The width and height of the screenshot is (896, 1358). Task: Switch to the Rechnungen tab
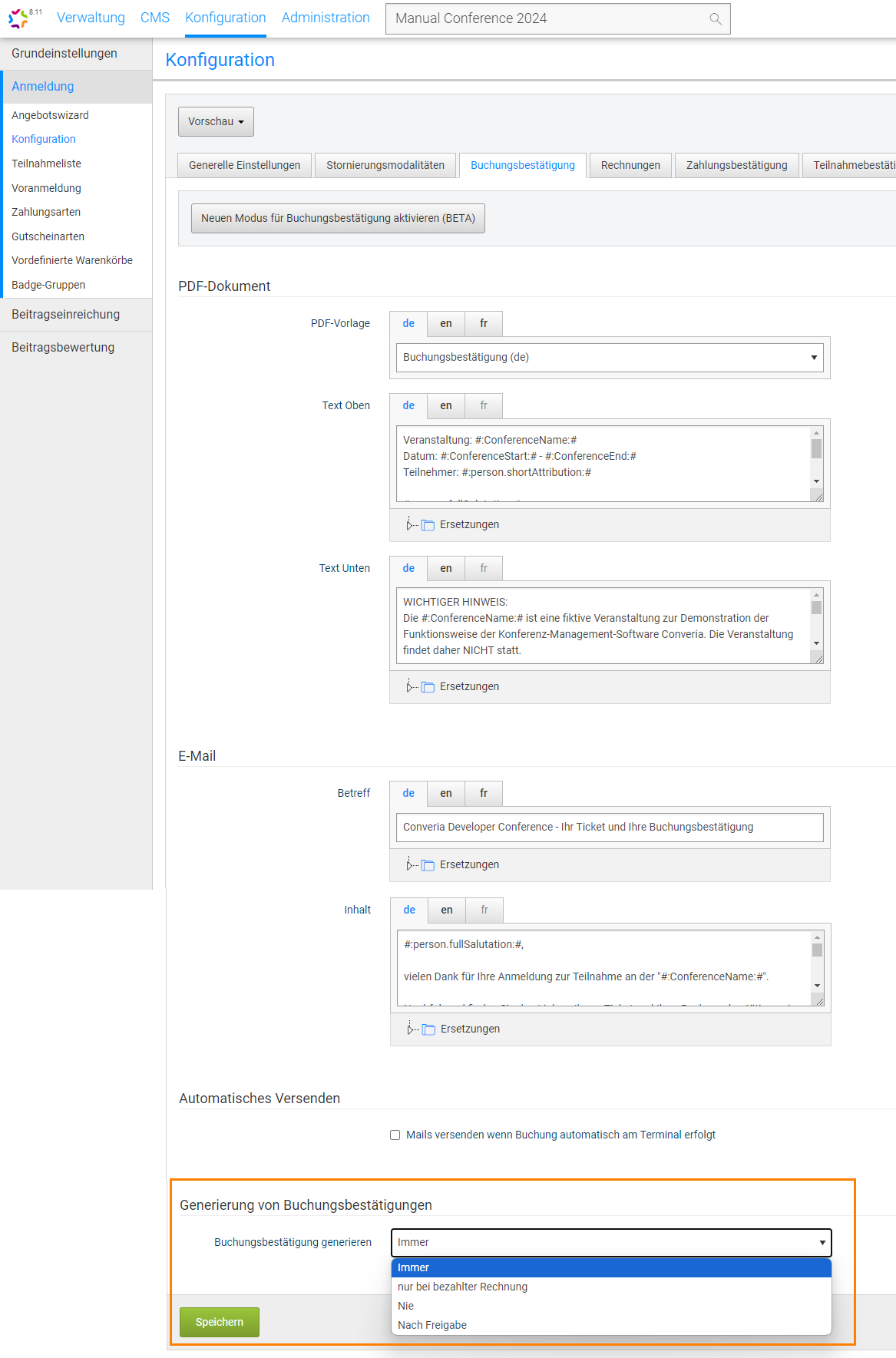coord(630,165)
